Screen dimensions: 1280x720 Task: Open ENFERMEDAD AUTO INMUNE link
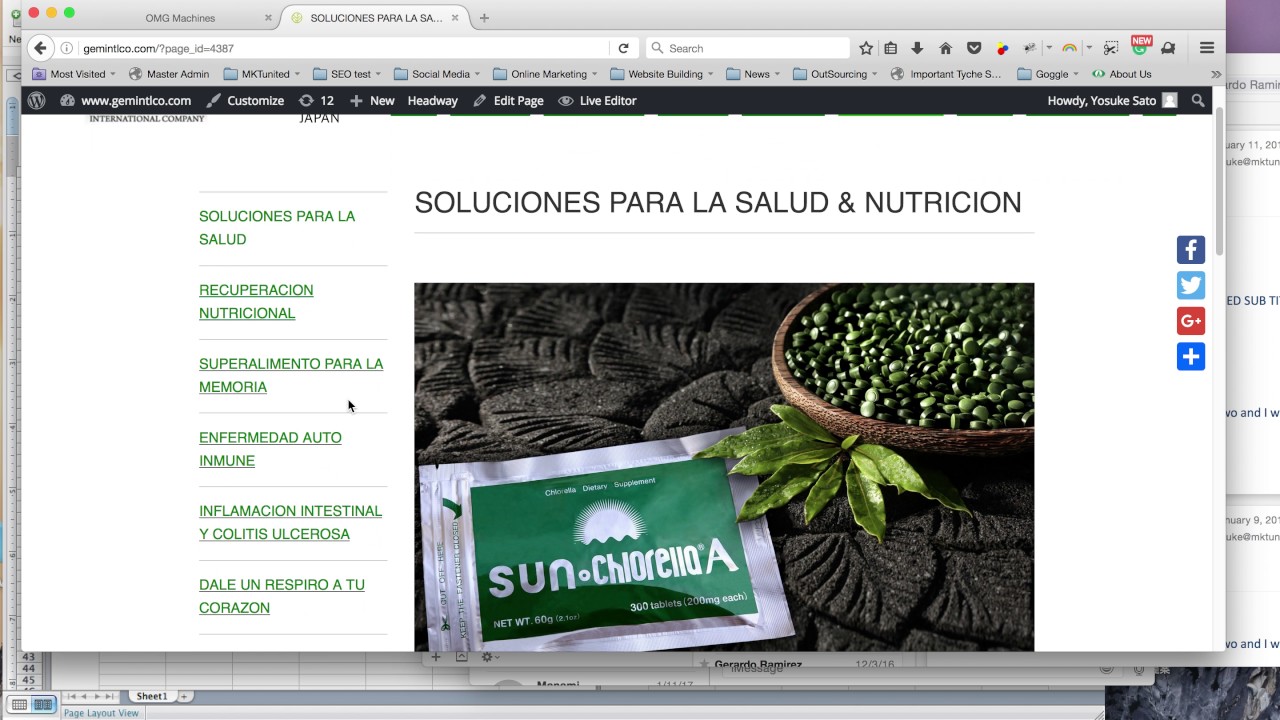tap(270, 449)
